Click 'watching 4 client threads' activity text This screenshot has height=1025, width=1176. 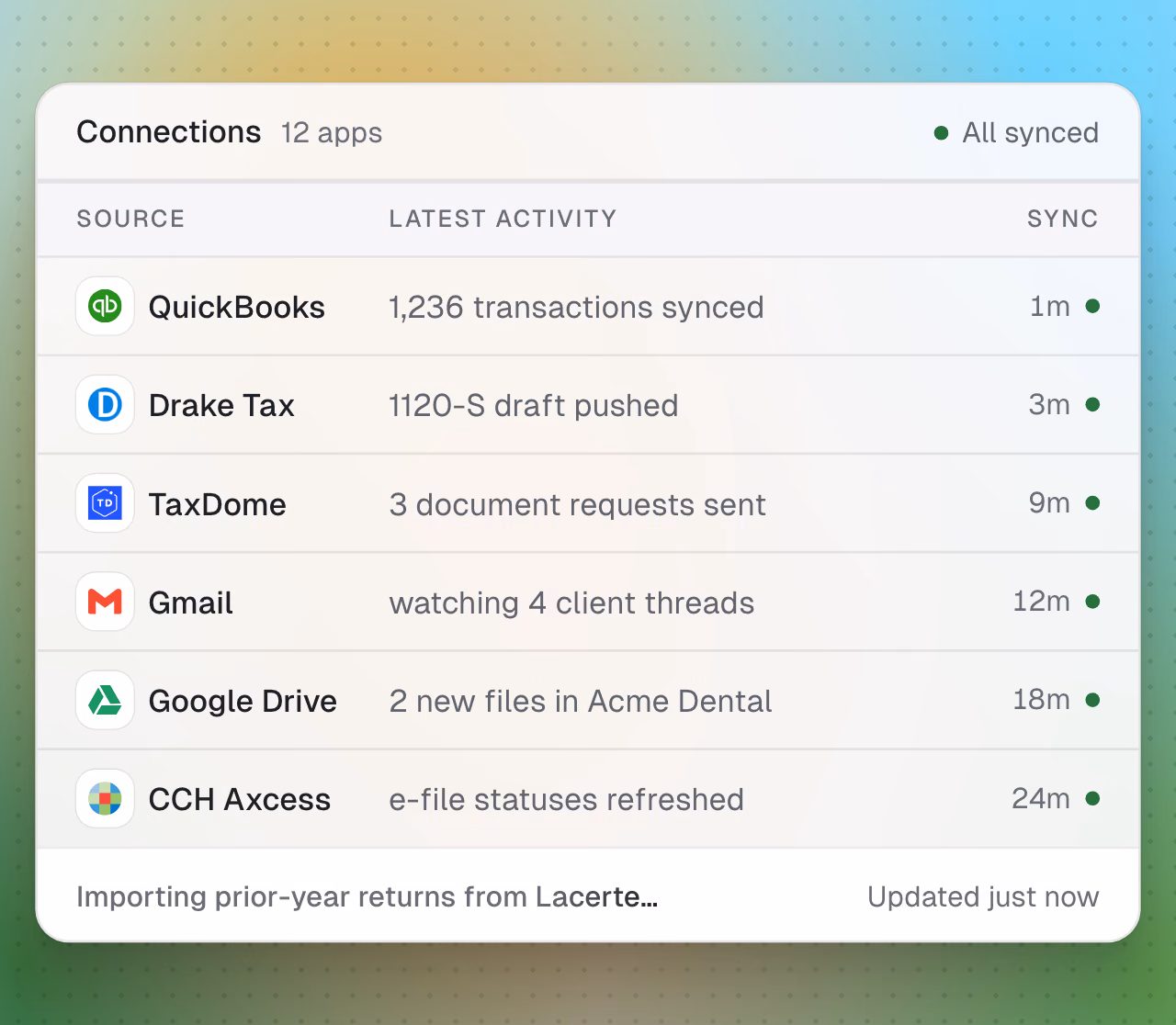pos(571,603)
